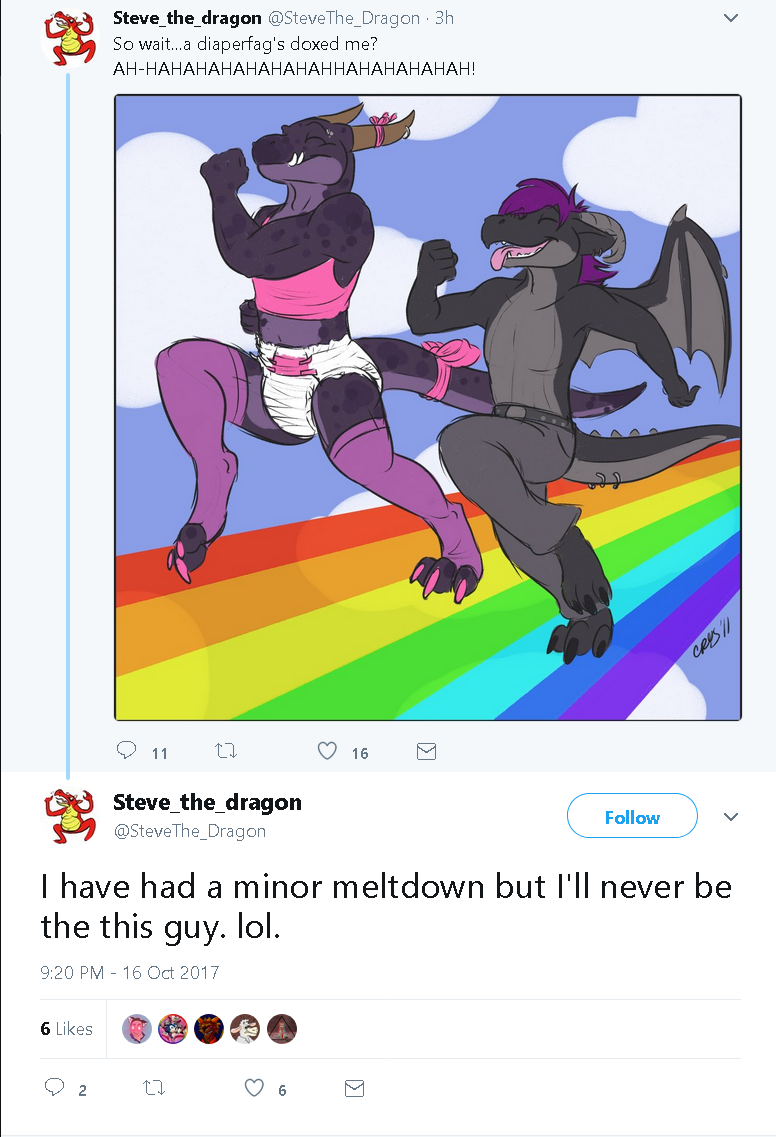Open the last liker's avatar in the row

tap(282, 1029)
